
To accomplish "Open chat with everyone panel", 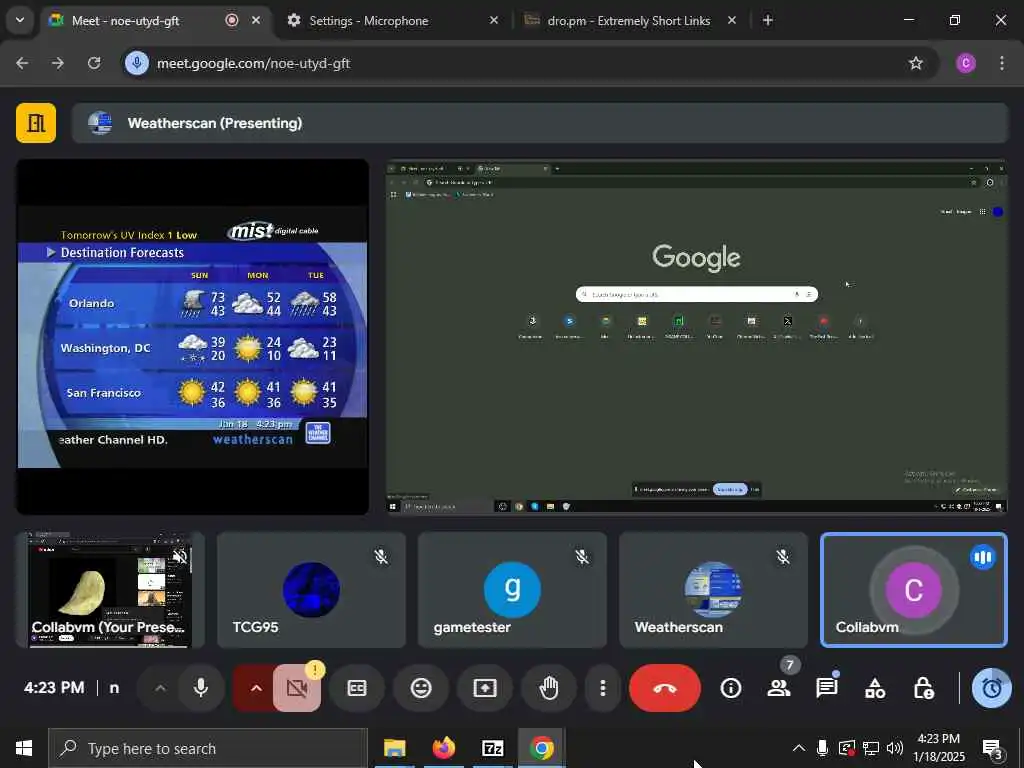I will [827, 688].
